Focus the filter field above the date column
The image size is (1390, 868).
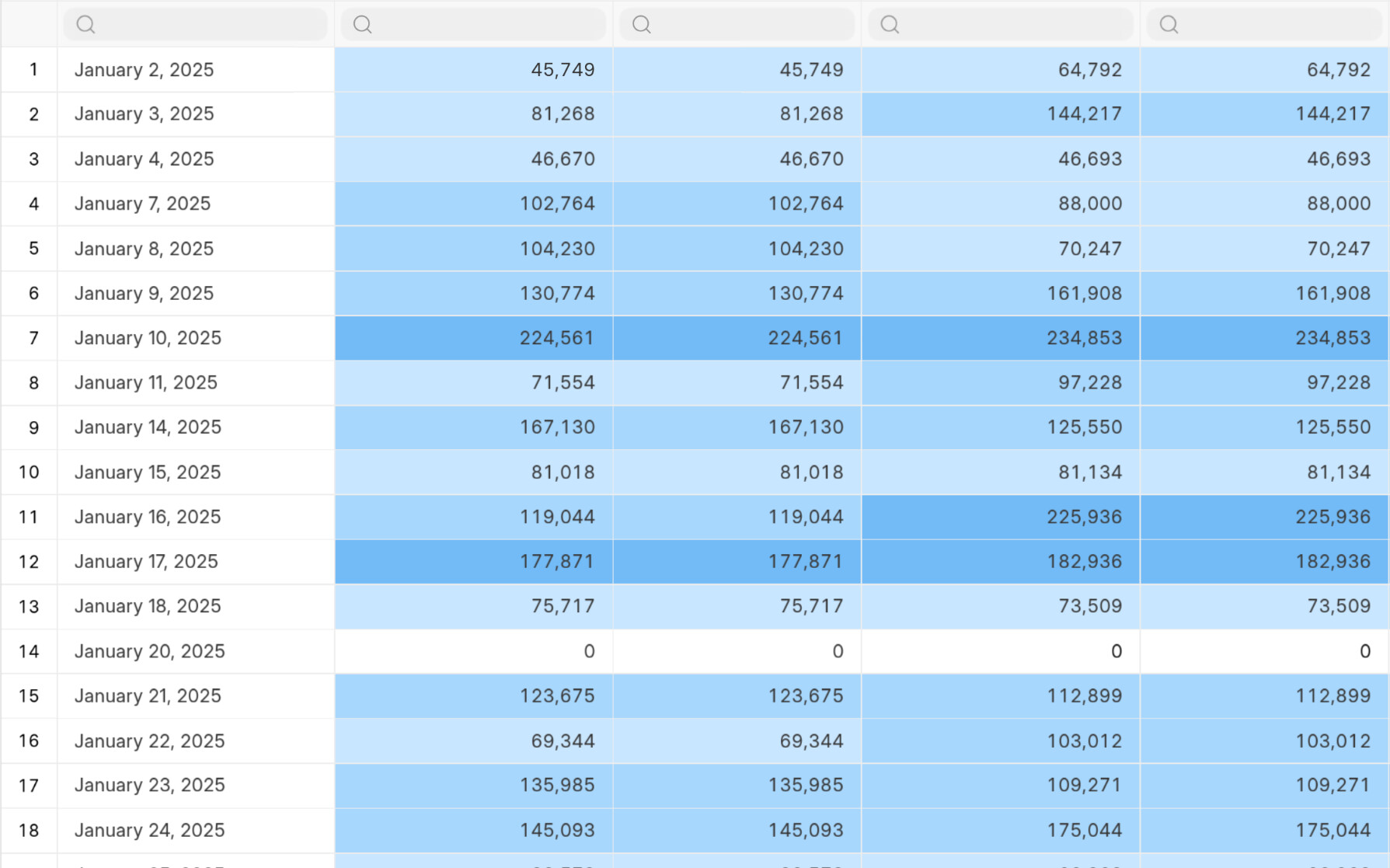click(x=196, y=25)
